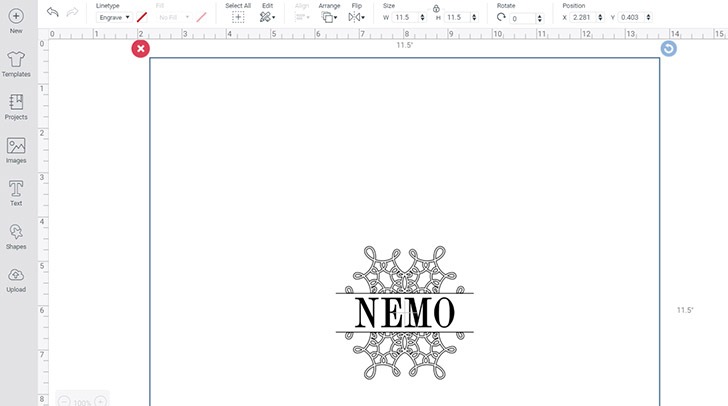Select the mandala ornament below NEMO
The image size is (728, 406).
[404, 356]
